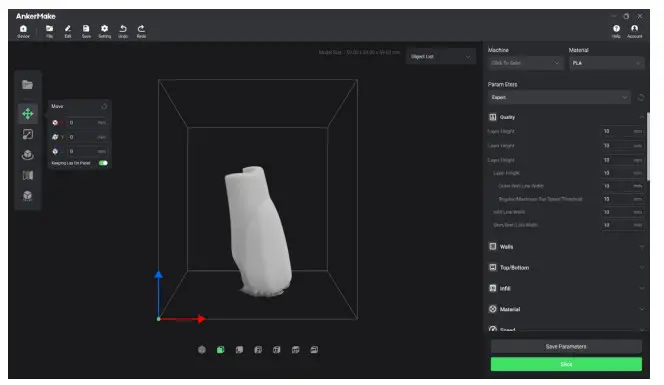Expand the Infill section

click(x=642, y=288)
